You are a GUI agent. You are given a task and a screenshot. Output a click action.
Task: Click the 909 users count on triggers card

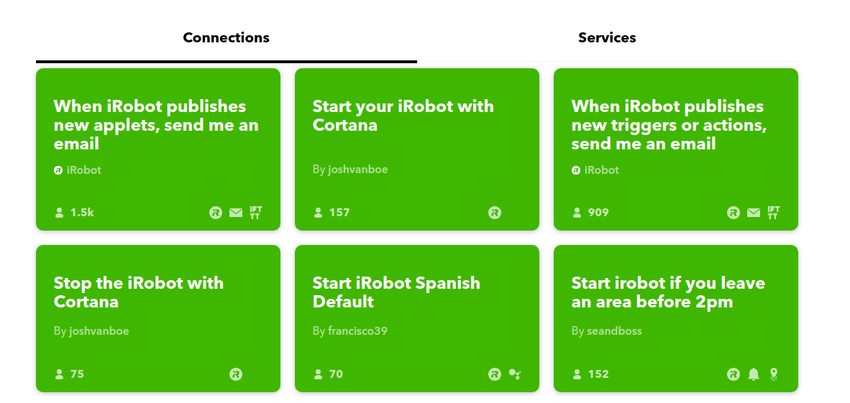[598, 213]
